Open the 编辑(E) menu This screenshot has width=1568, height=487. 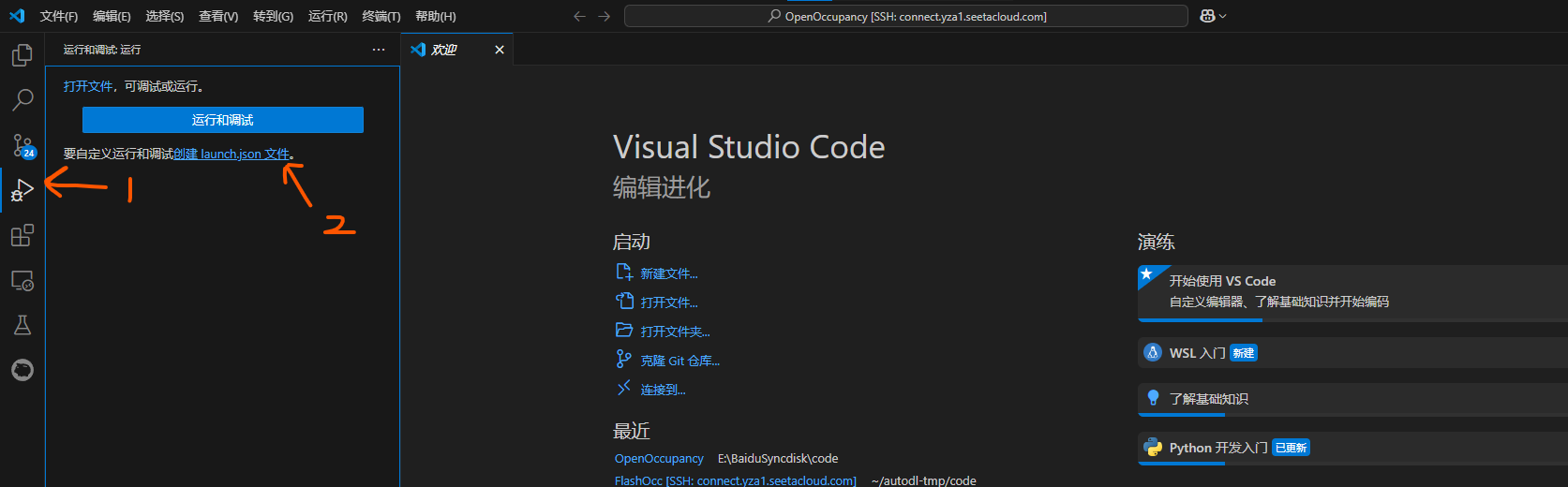112,16
